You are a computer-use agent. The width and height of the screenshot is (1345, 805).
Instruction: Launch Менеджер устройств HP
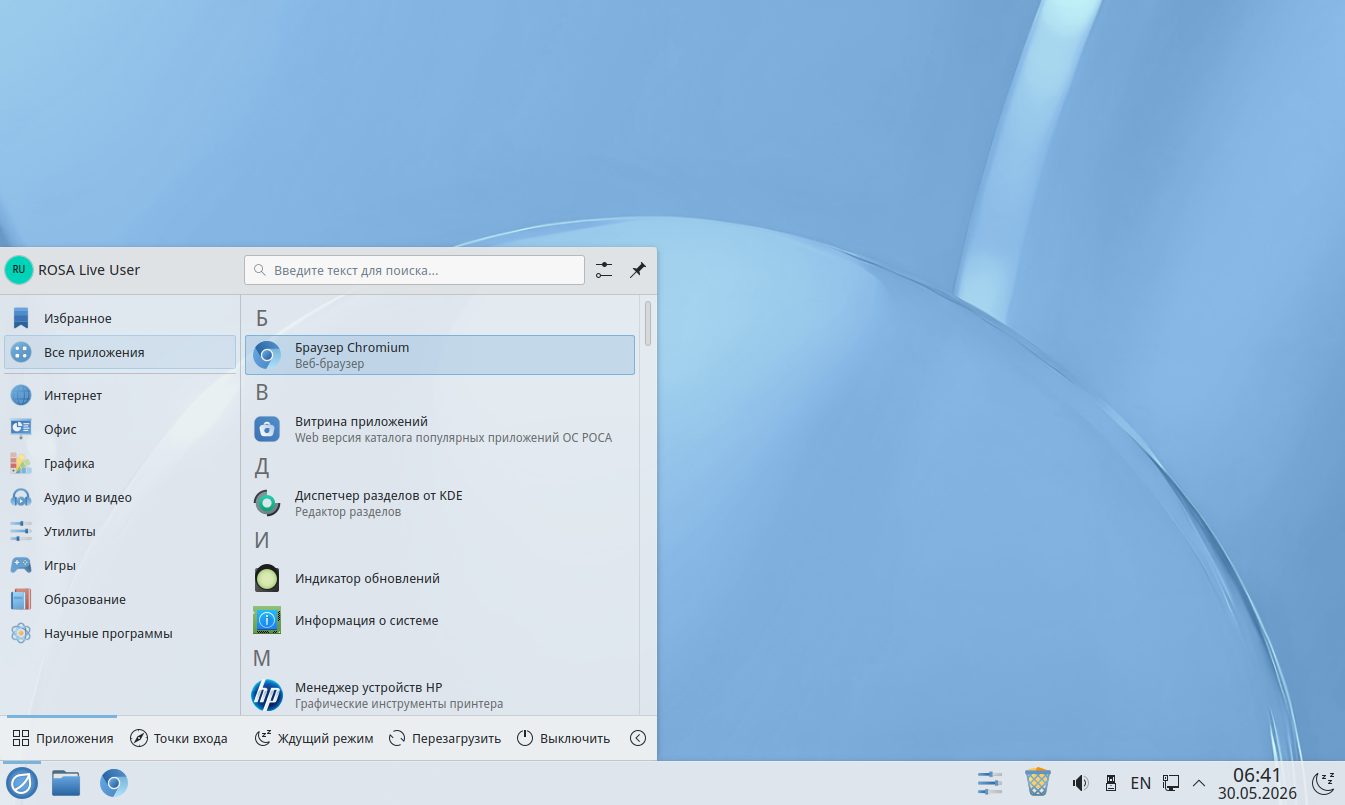tap(440, 695)
